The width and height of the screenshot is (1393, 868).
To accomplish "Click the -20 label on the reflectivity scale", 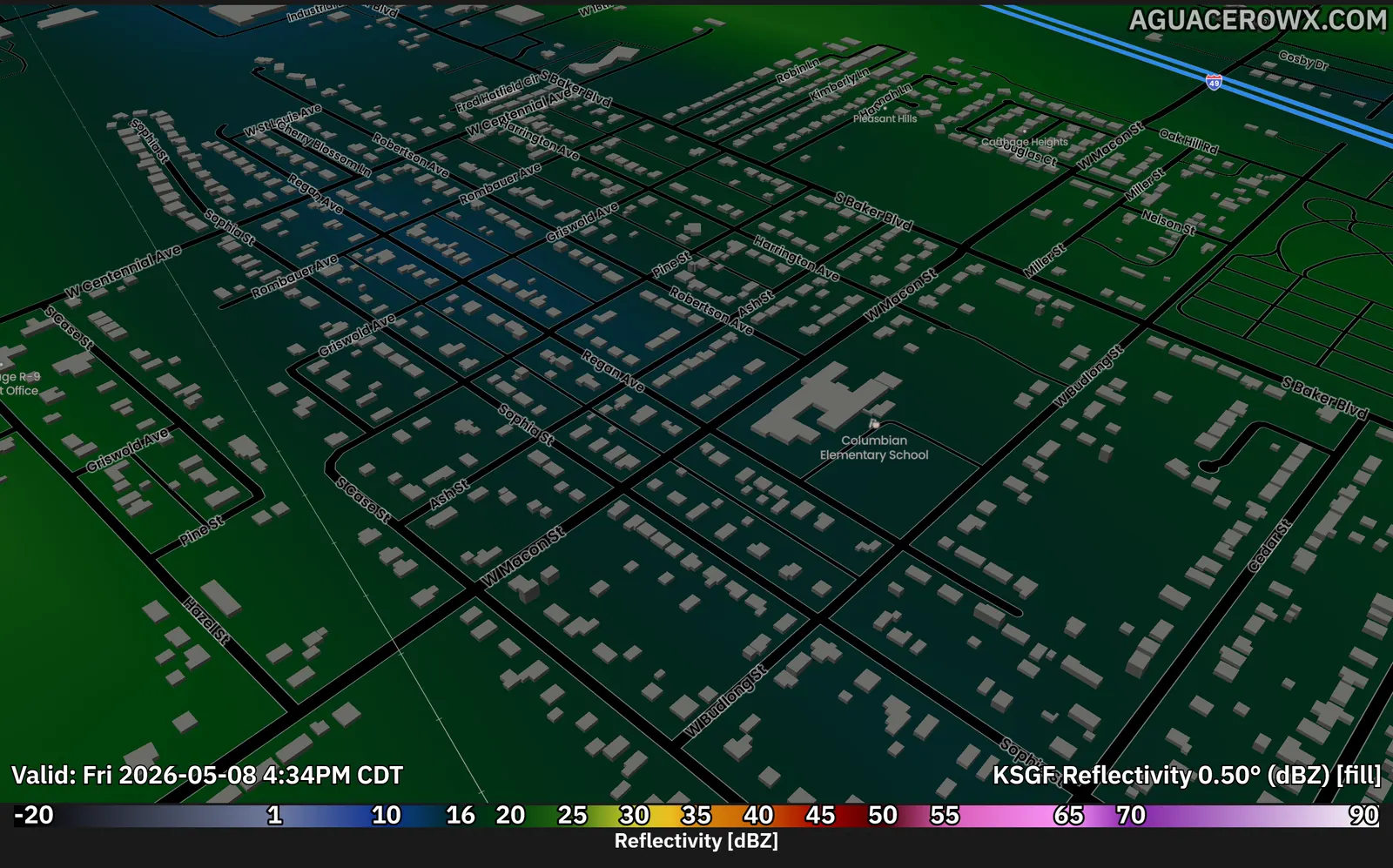I will click(x=34, y=815).
